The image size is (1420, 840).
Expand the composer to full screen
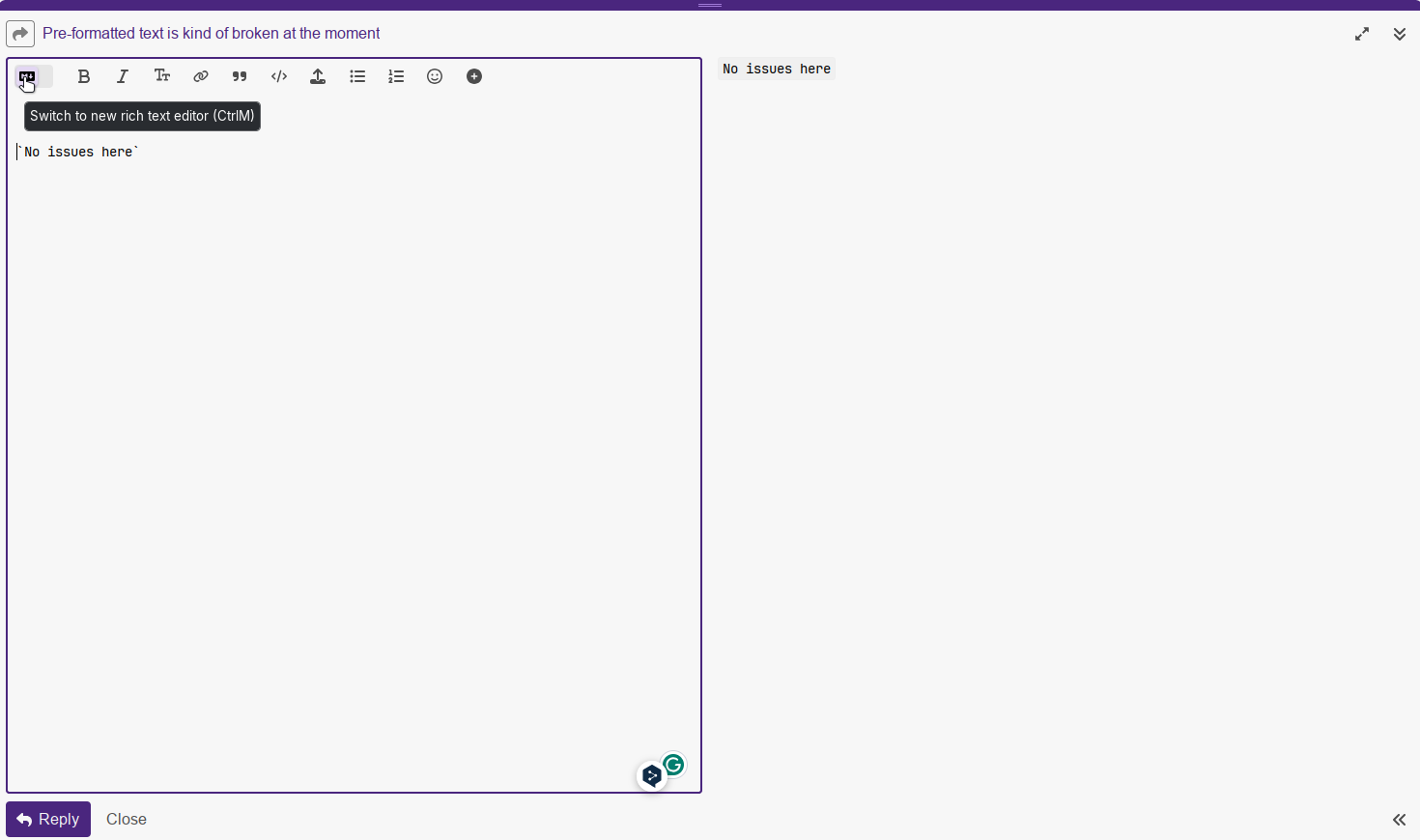point(1362,34)
